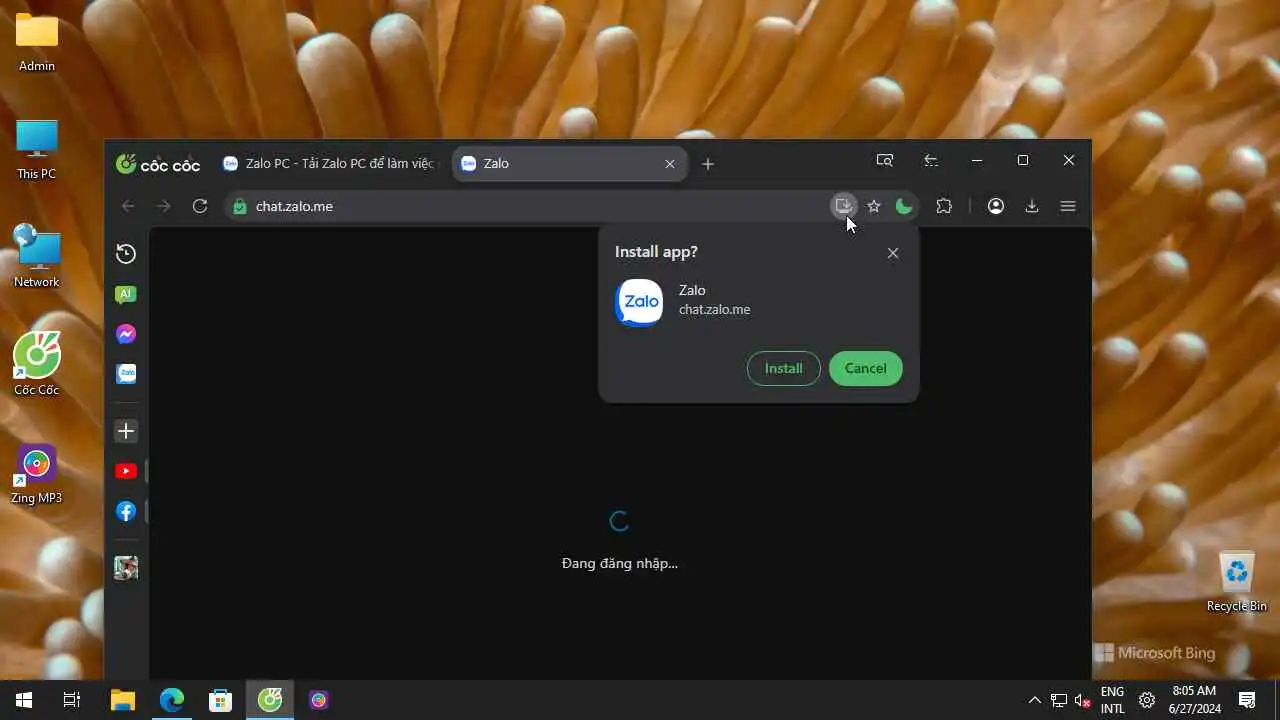Select the Network desktop icon
Screen dimensions: 1280x720
[x=37, y=257]
